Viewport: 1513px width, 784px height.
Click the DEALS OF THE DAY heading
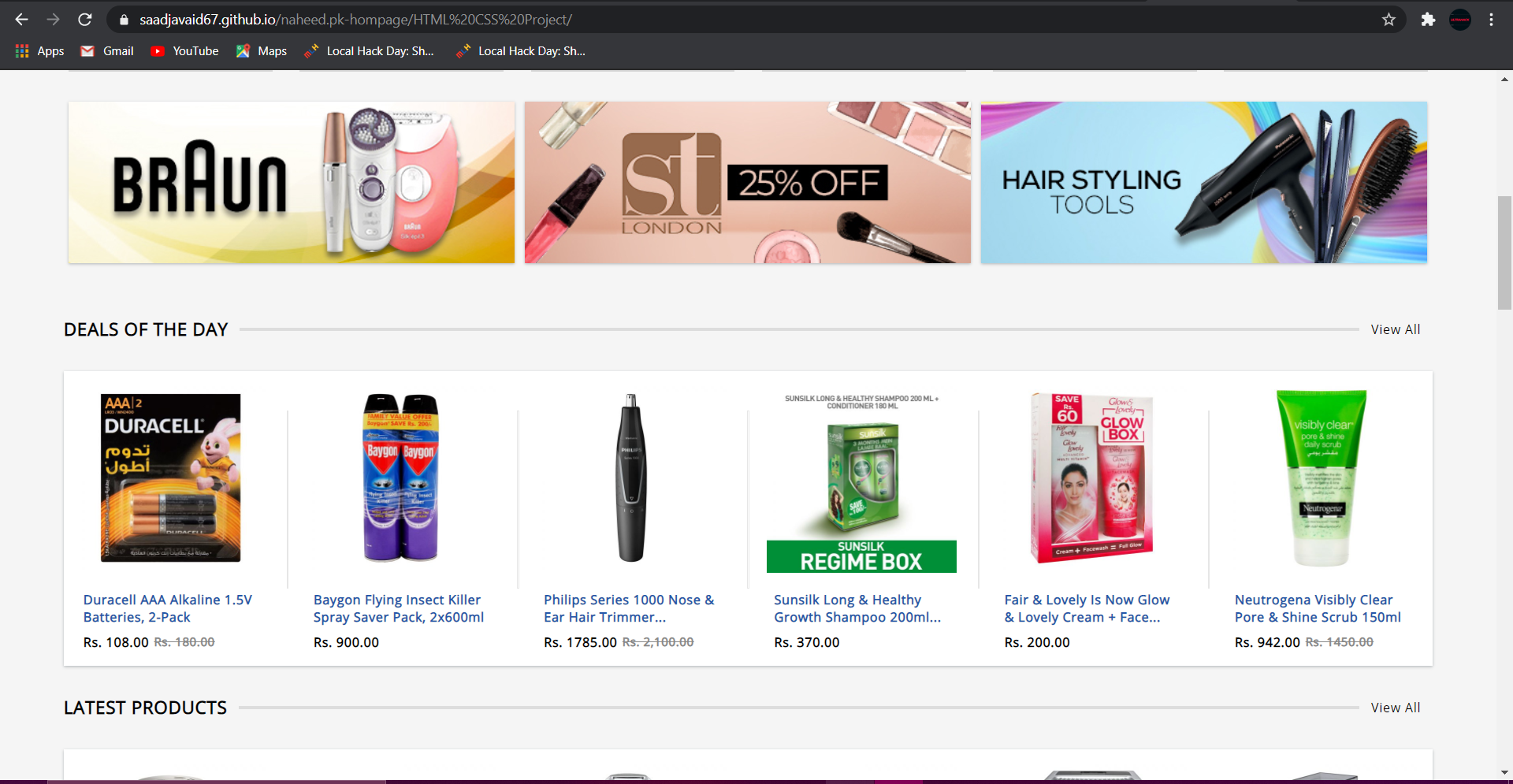(x=146, y=329)
